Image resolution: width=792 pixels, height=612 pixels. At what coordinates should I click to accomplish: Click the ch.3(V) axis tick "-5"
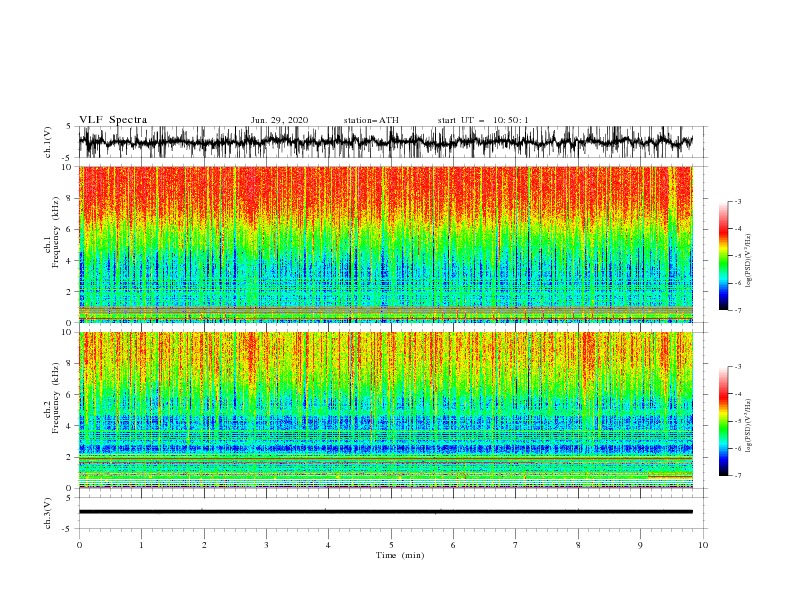pos(68,529)
